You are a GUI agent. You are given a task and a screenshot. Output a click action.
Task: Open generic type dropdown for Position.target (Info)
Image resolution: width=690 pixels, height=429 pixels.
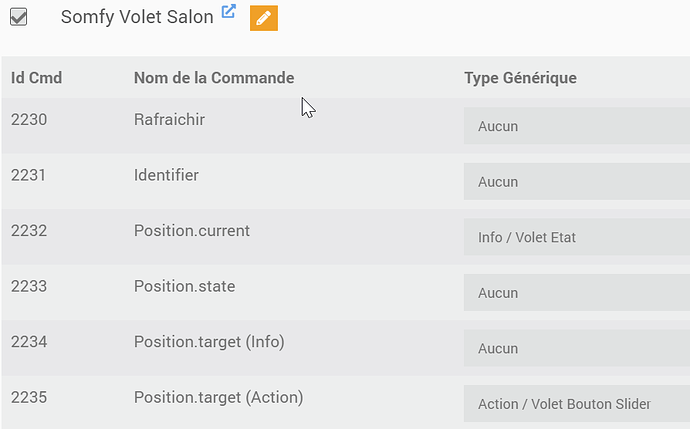point(575,348)
